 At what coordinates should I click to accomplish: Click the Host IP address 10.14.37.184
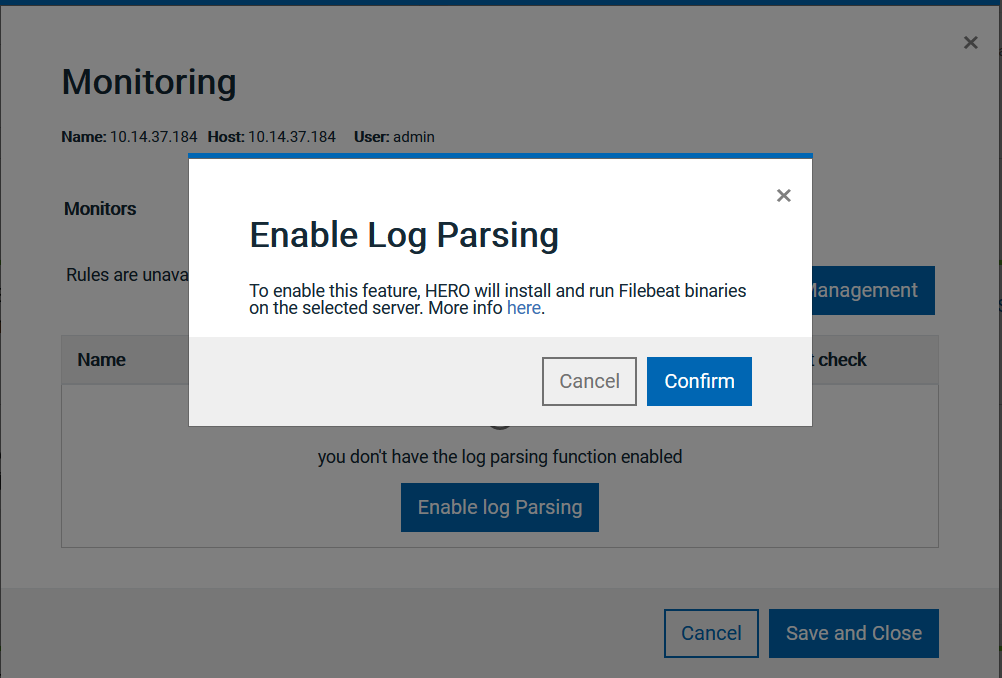coord(292,137)
